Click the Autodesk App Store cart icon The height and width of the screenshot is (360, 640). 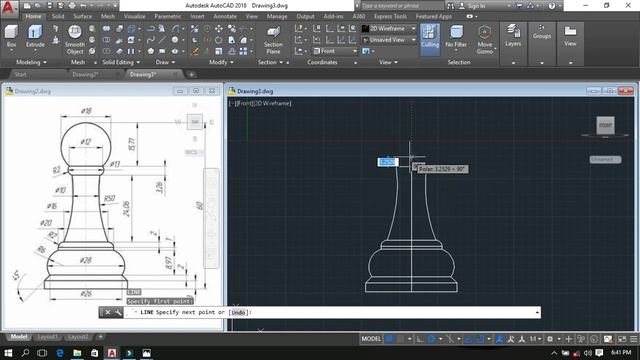(x=520, y=6)
